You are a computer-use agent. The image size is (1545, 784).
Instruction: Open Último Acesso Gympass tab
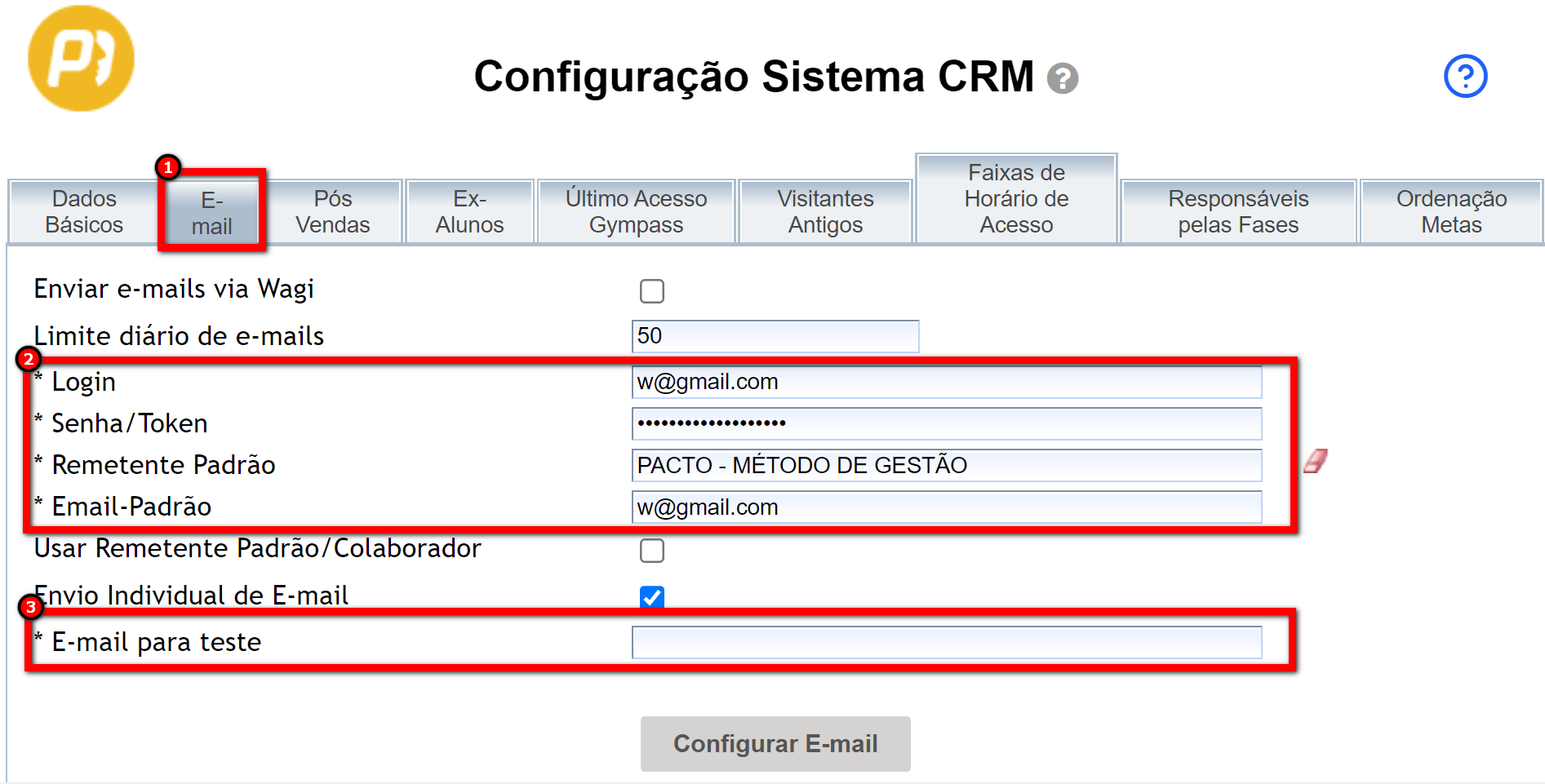636,212
